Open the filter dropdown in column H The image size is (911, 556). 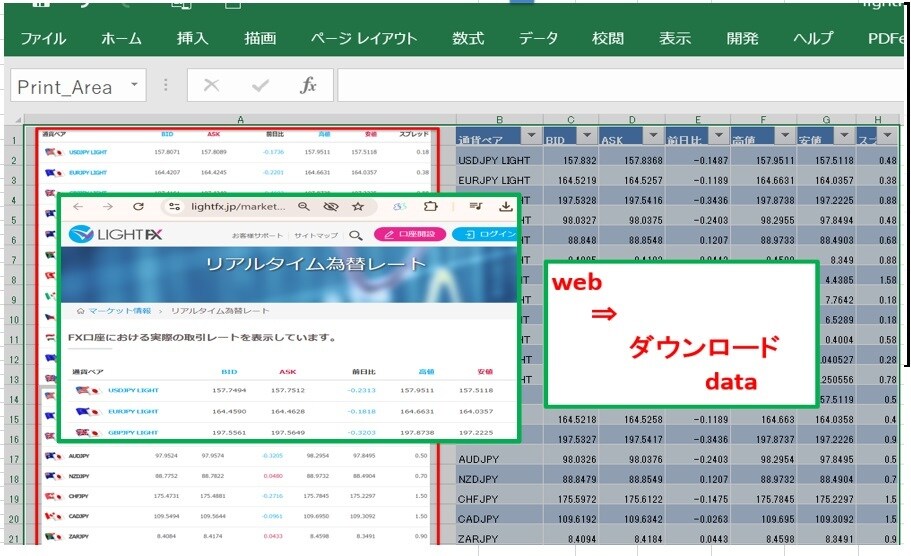pos(888,136)
